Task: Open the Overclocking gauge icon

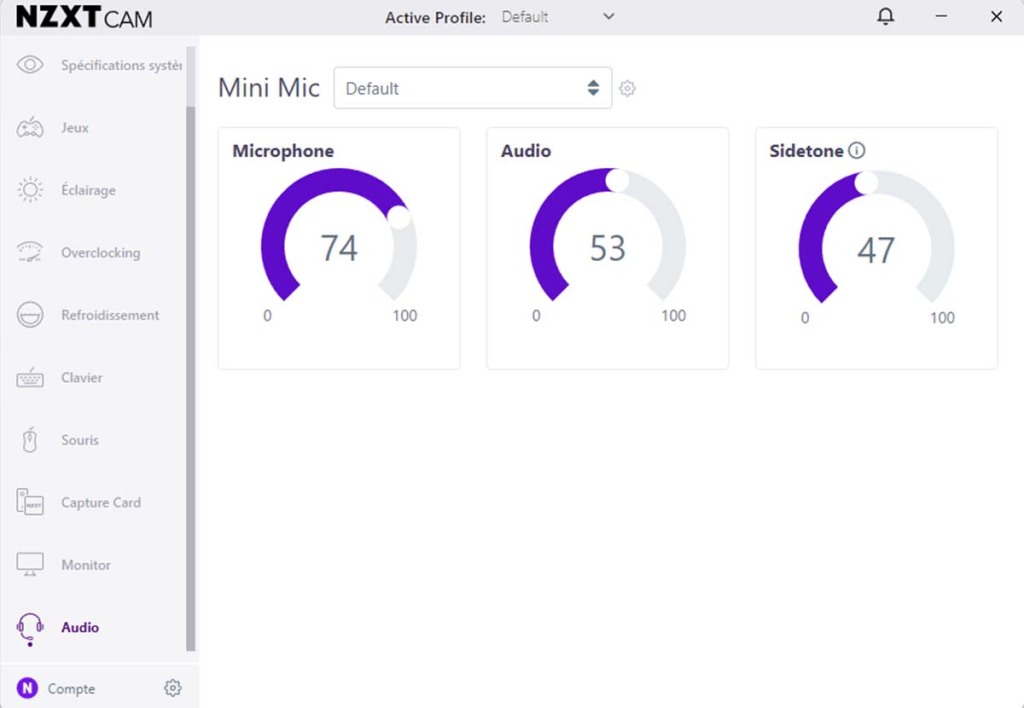Action: pyautogui.click(x=30, y=253)
